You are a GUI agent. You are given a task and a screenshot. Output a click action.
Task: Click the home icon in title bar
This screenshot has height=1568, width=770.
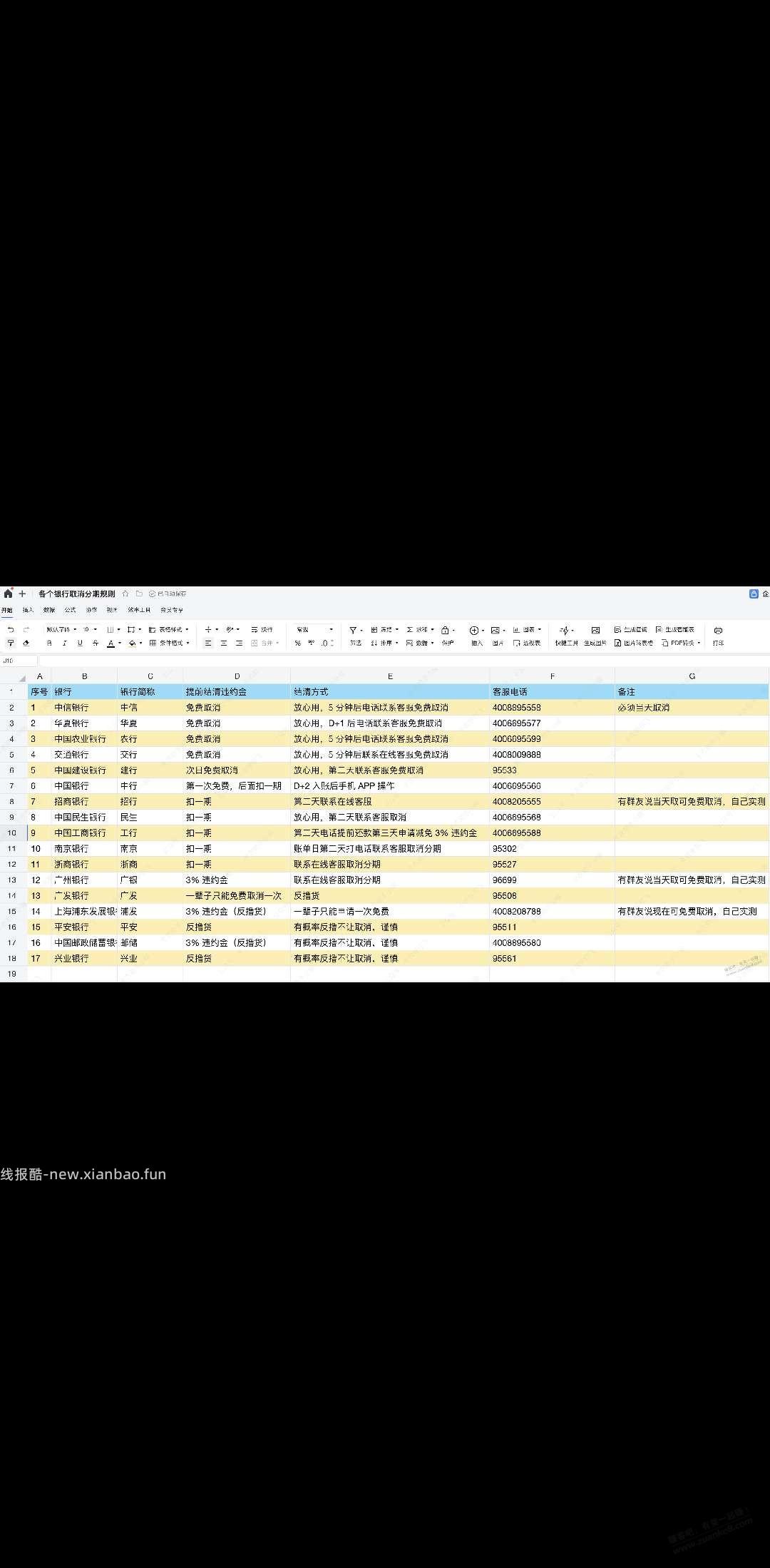[8, 594]
